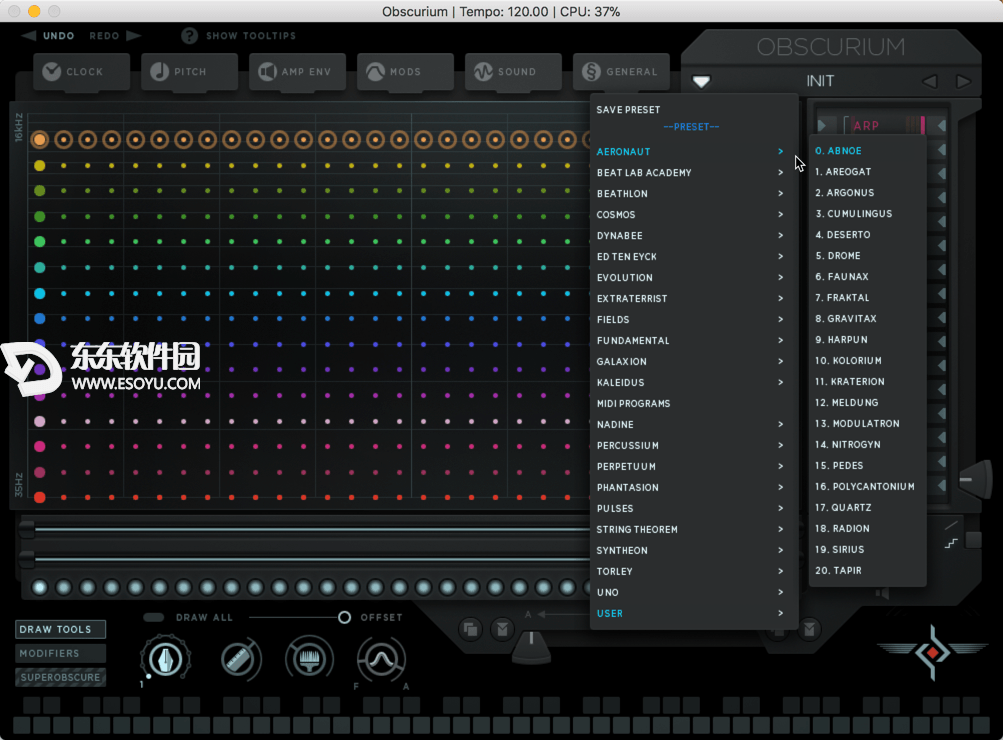
Task: Click the paste clipboard icon beside copy
Action: [x=503, y=629]
